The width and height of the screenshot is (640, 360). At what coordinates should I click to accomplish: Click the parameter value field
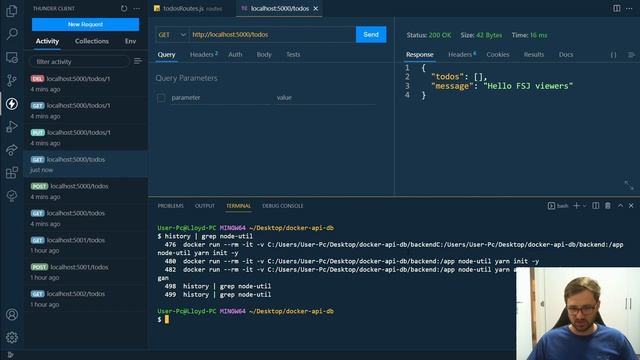coord(325,98)
